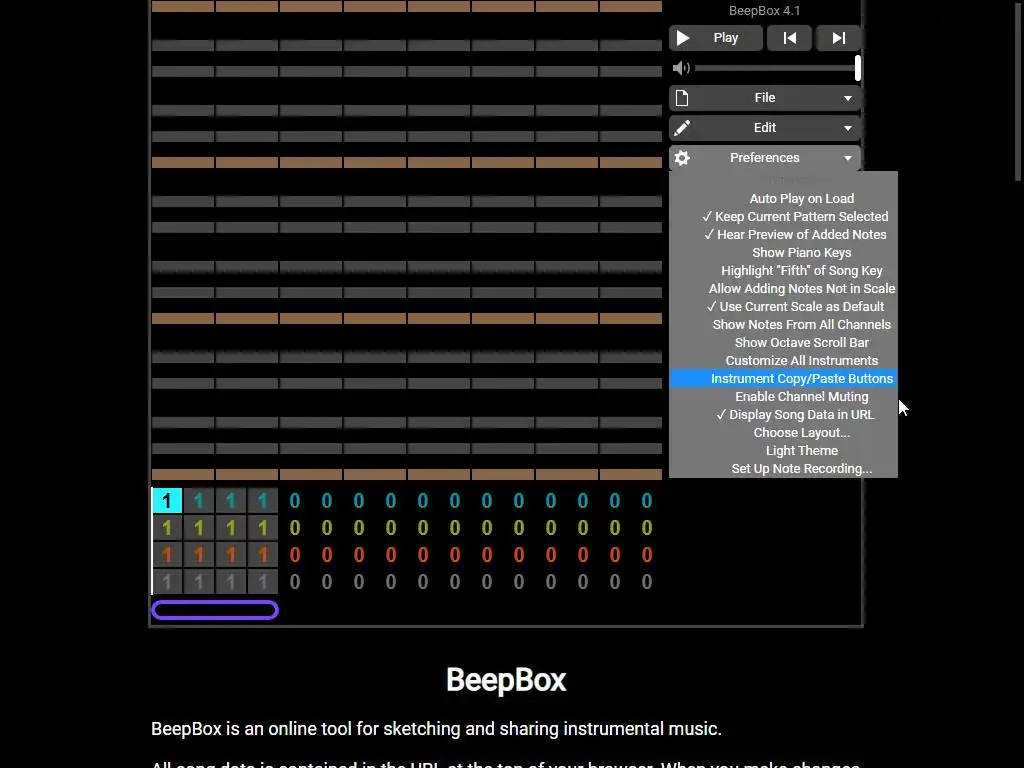This screenshot has height=768, width=1024.
Task: Open the Edit dropdown menu
Action: pos(765,128)
